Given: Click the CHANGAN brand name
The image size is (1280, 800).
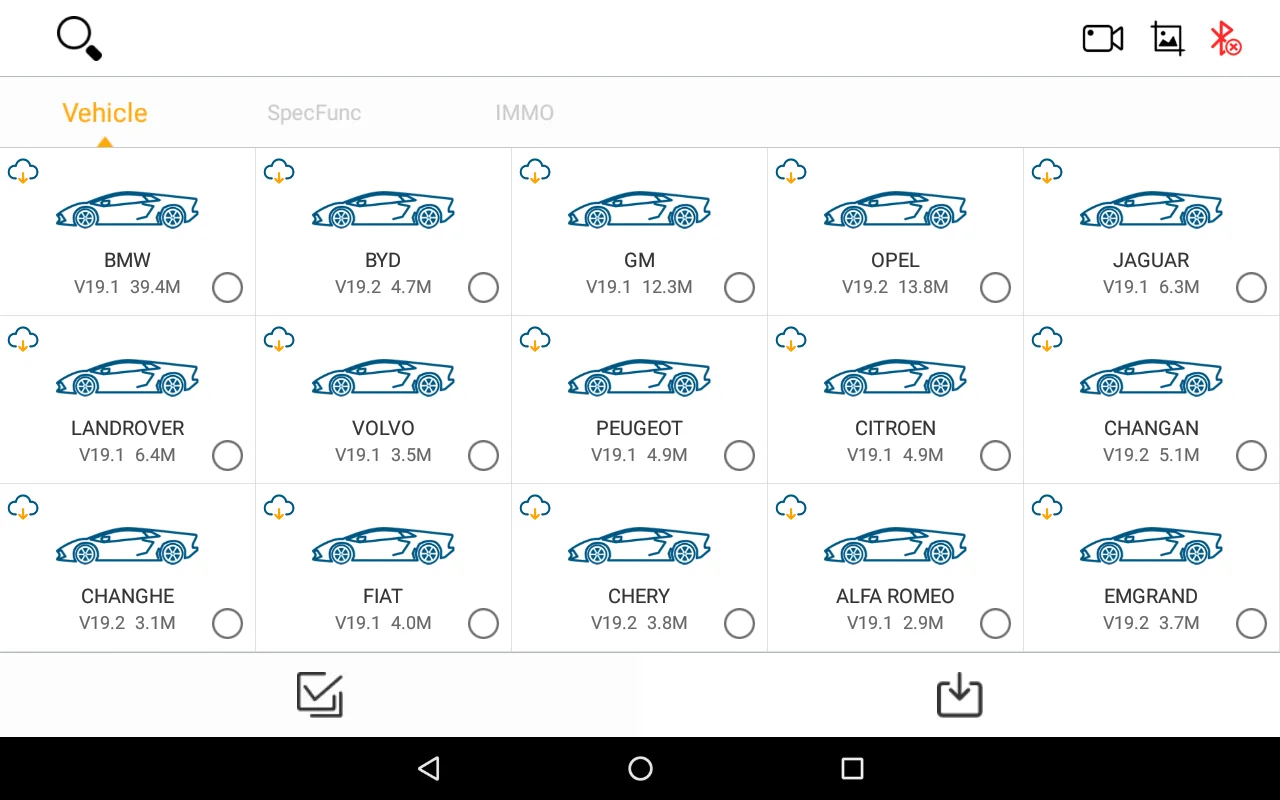Looking at the screenshot, I should [x=1151, y=428].
